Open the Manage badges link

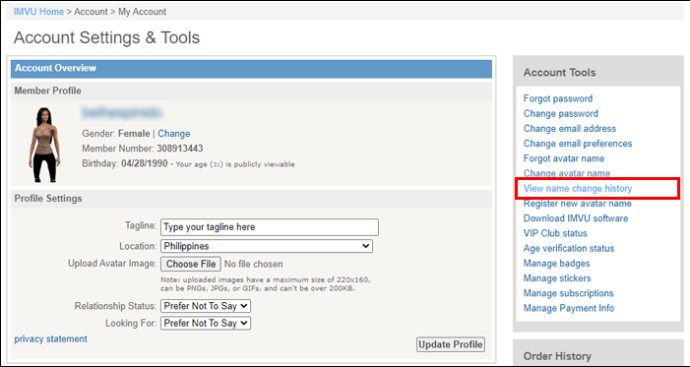pyautogui.click(x=556, y=263)
